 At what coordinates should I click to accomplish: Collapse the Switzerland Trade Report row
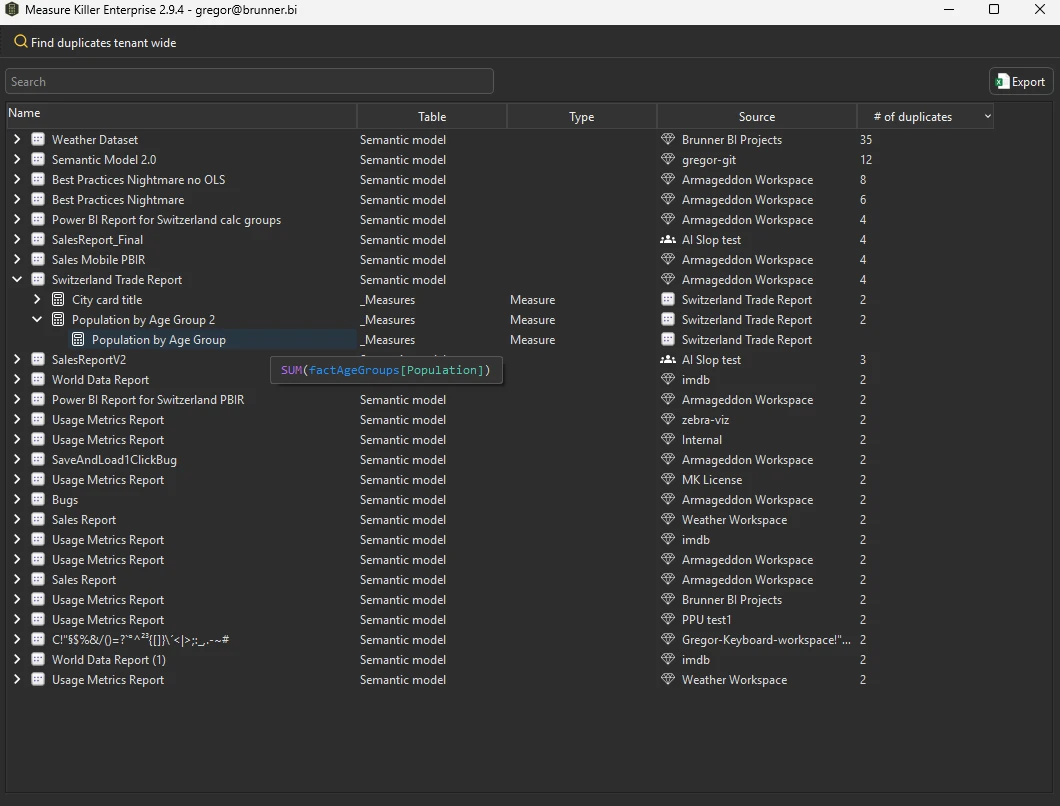pos(17,279)
